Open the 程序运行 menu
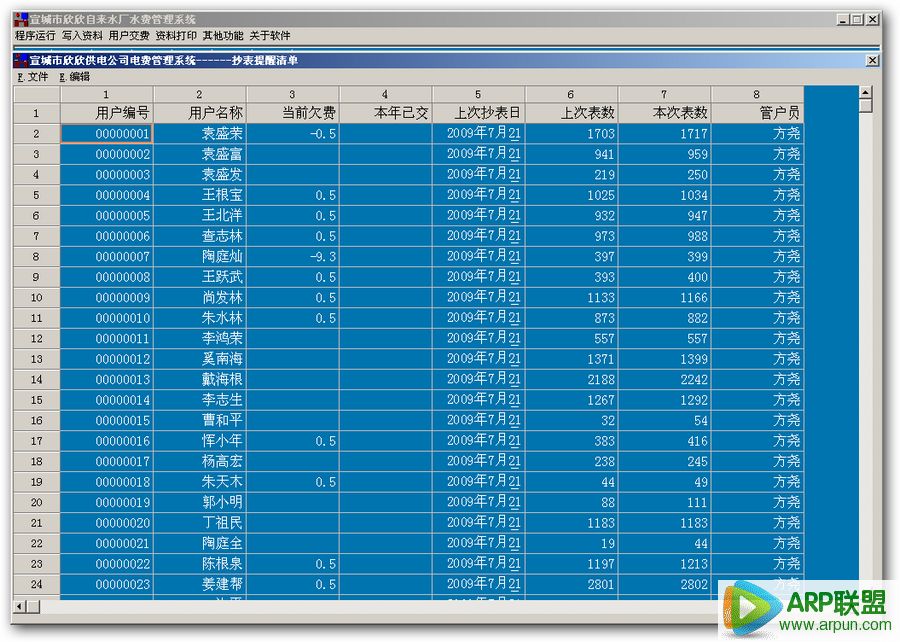 pyautogui.click(x=35, y=36)
